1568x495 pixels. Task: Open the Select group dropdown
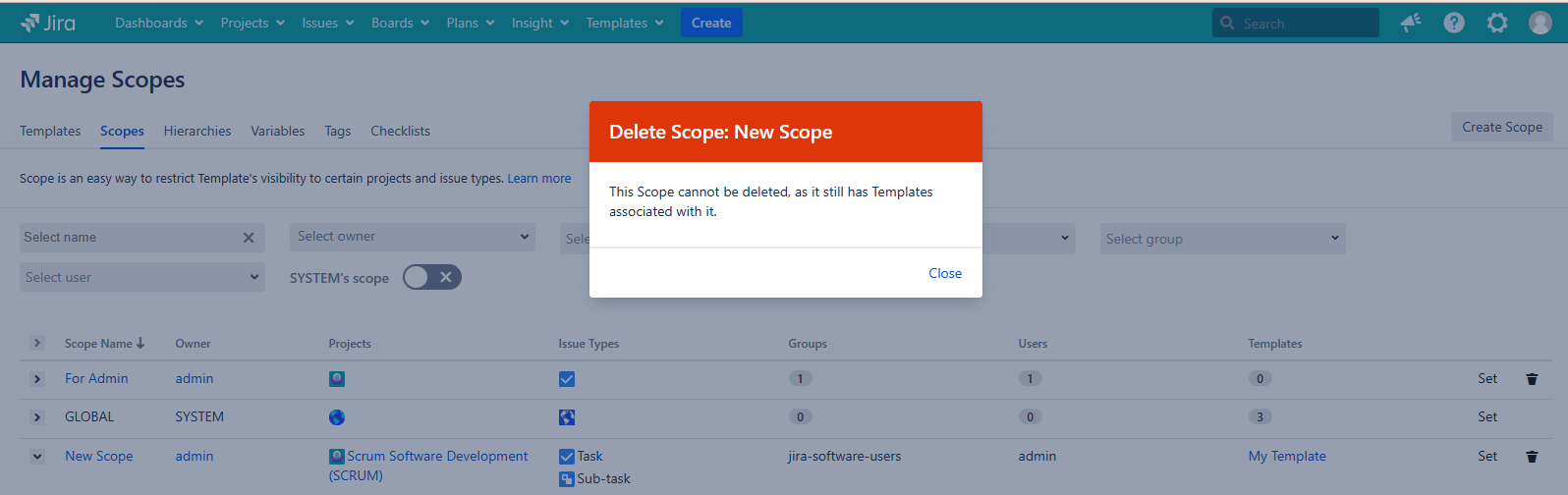click(x=1222, y=239)
